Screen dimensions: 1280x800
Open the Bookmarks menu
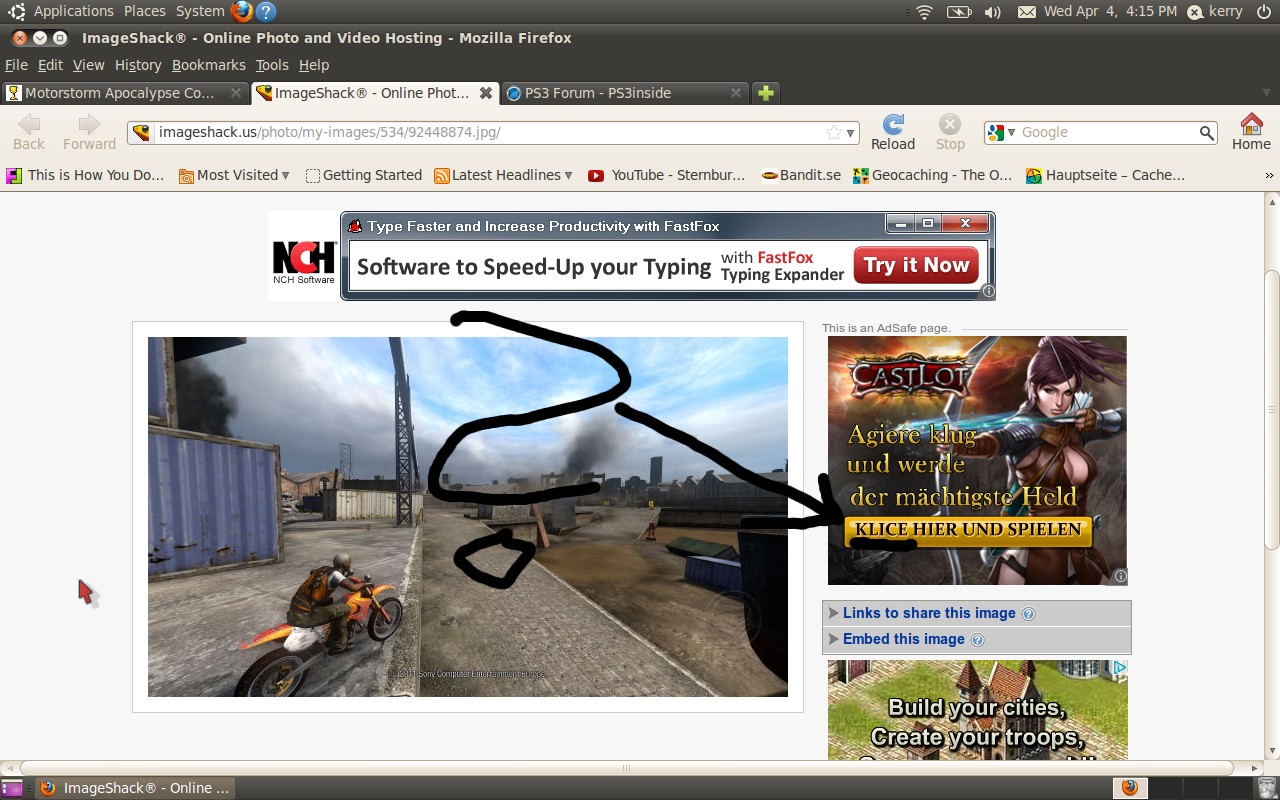pyautogui.click(x=208, y=65)
